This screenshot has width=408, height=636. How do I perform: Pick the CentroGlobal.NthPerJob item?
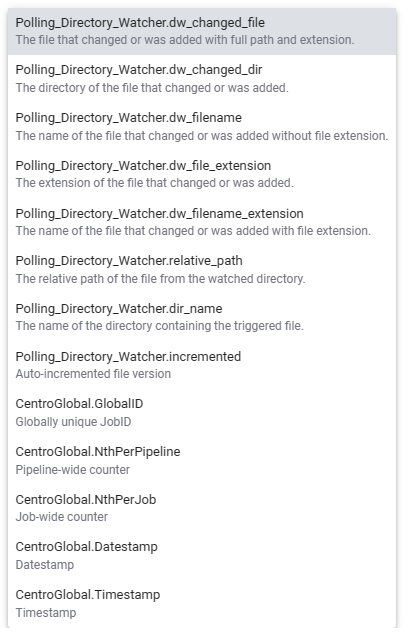(x=202, y=508)
